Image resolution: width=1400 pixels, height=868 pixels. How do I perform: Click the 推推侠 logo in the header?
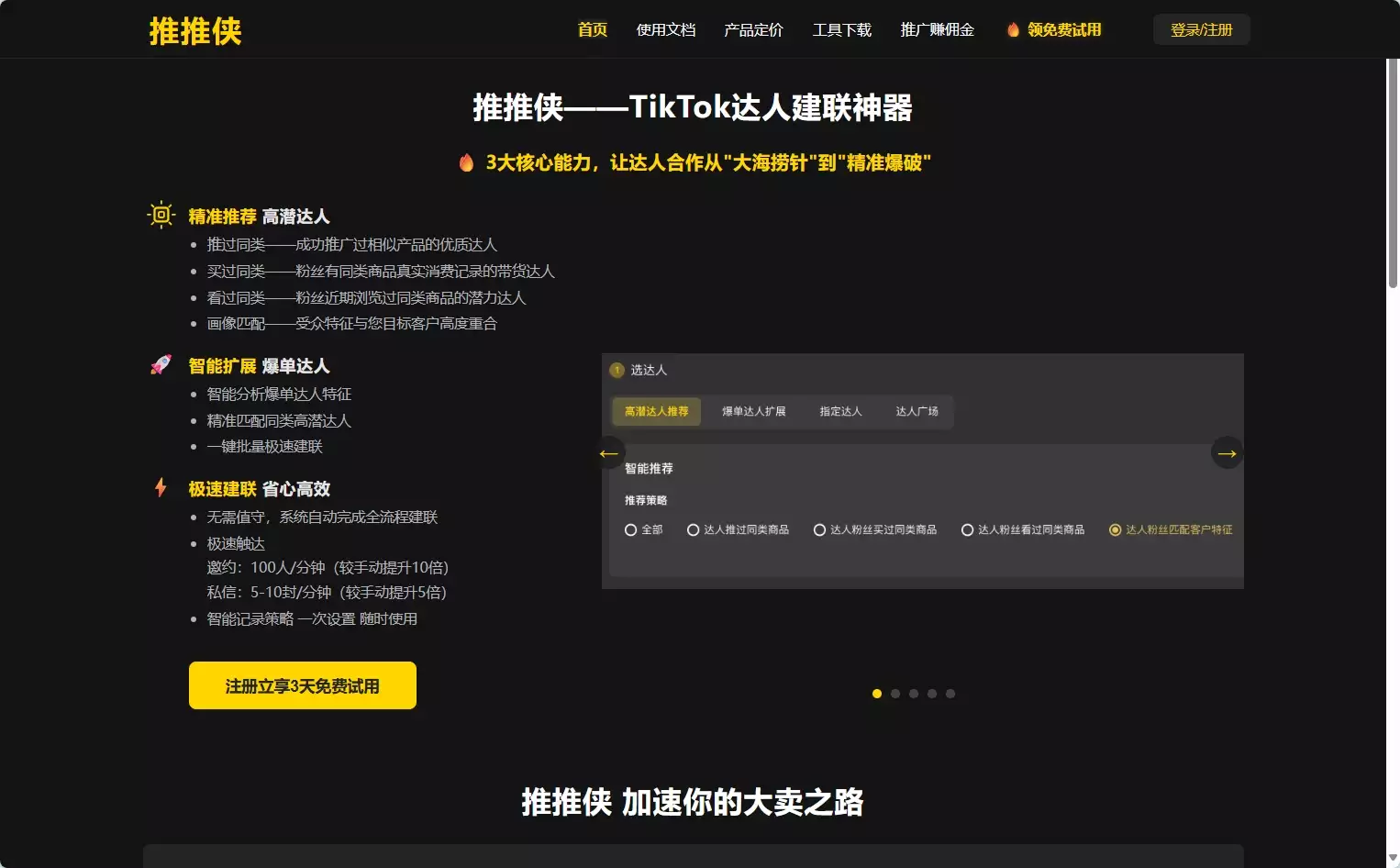195,31
